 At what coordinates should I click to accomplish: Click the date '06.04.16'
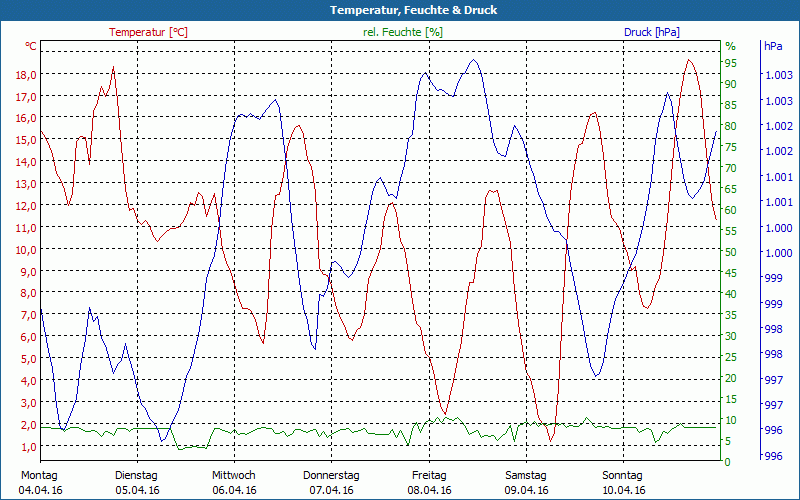point(234,490)
